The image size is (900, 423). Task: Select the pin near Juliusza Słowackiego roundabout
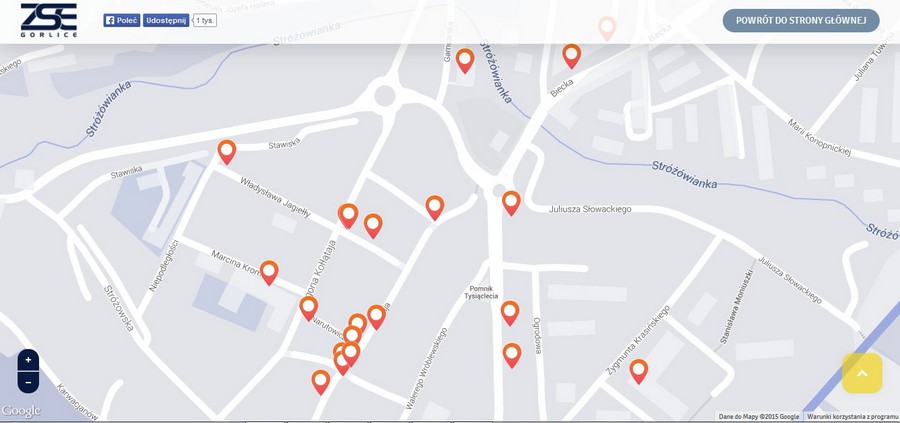click(511, 203)
